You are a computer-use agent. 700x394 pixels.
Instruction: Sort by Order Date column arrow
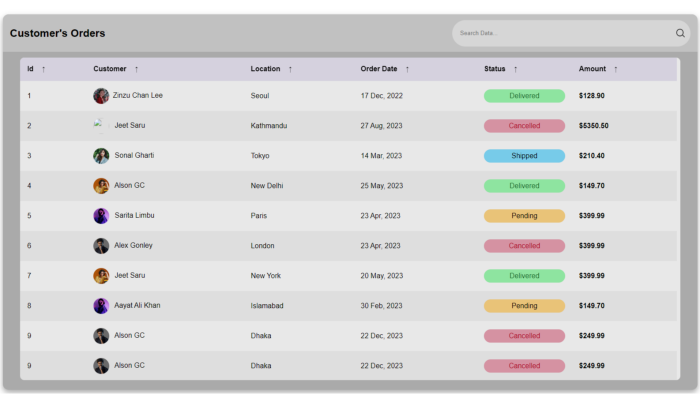coord(407,69)
